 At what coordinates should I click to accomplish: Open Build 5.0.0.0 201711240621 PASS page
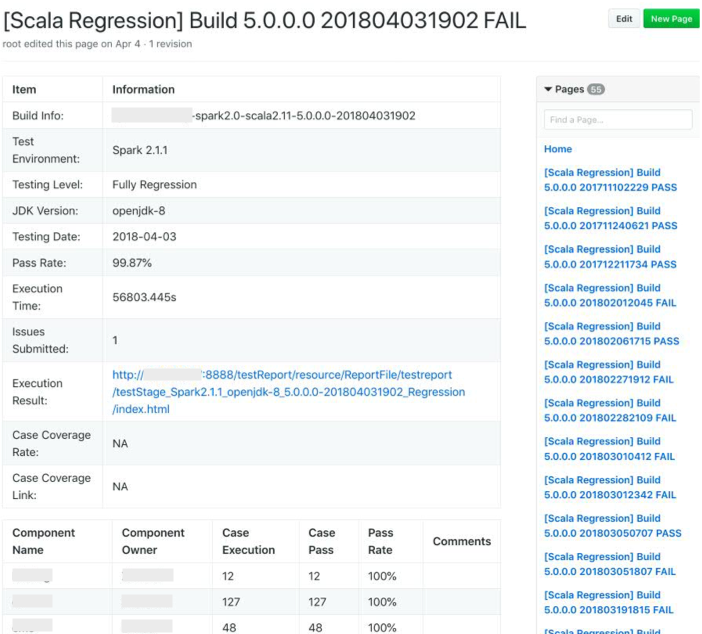610,218
